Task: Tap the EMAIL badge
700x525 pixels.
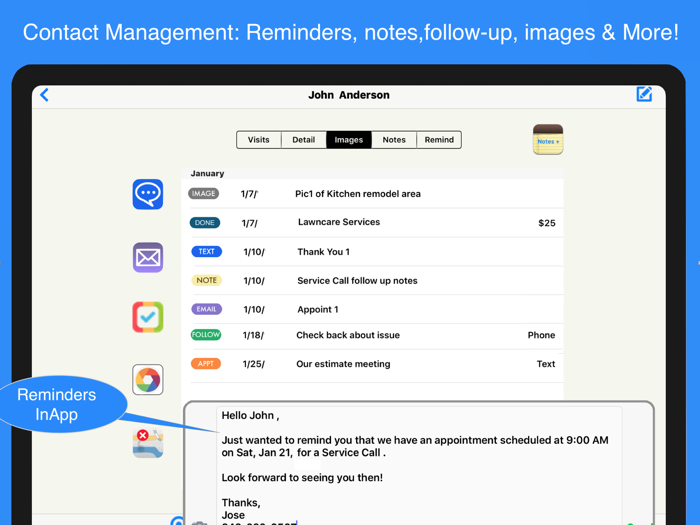Action: (206, 309)
